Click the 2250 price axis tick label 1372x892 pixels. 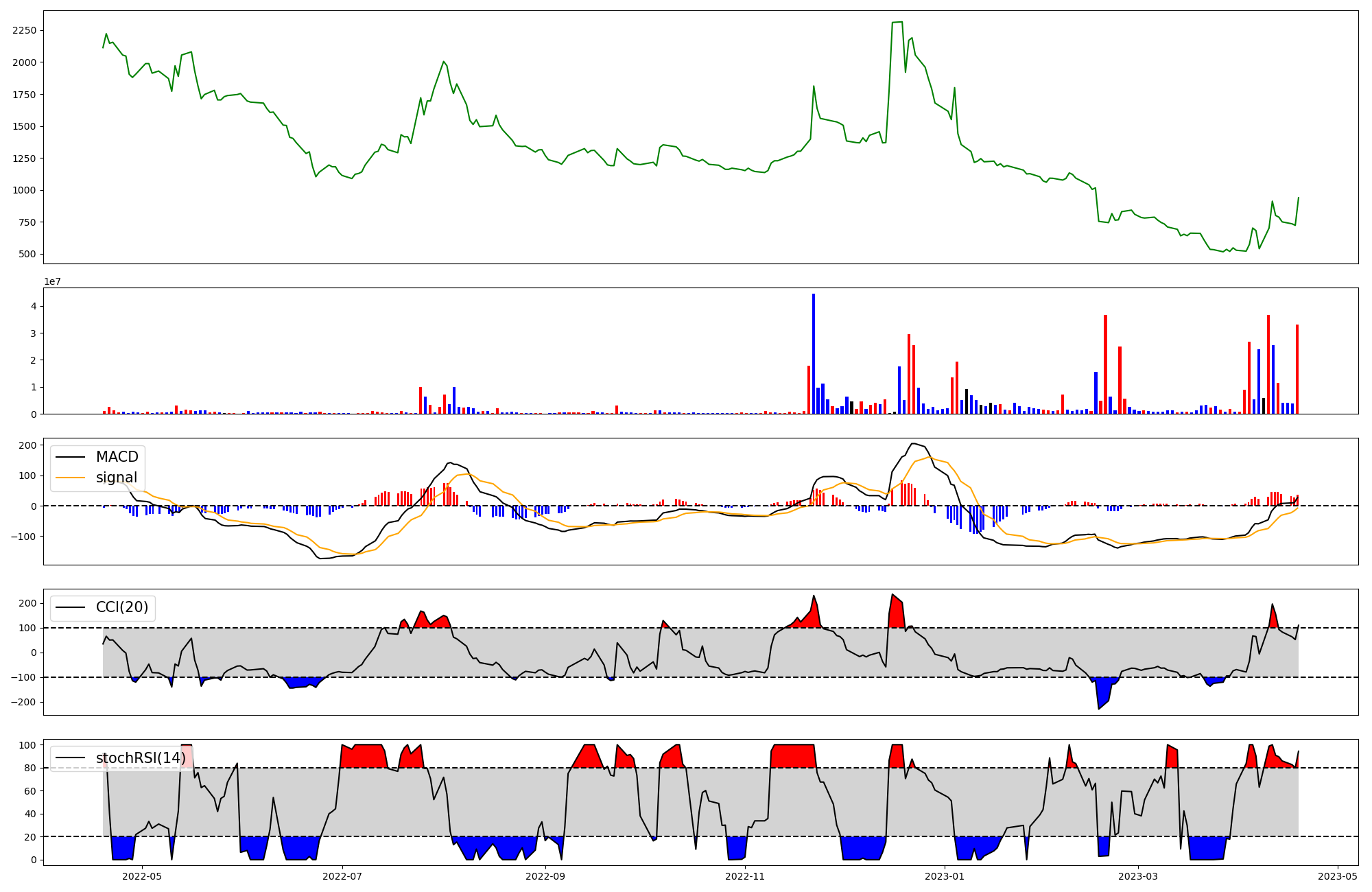[x=25, y=31]
